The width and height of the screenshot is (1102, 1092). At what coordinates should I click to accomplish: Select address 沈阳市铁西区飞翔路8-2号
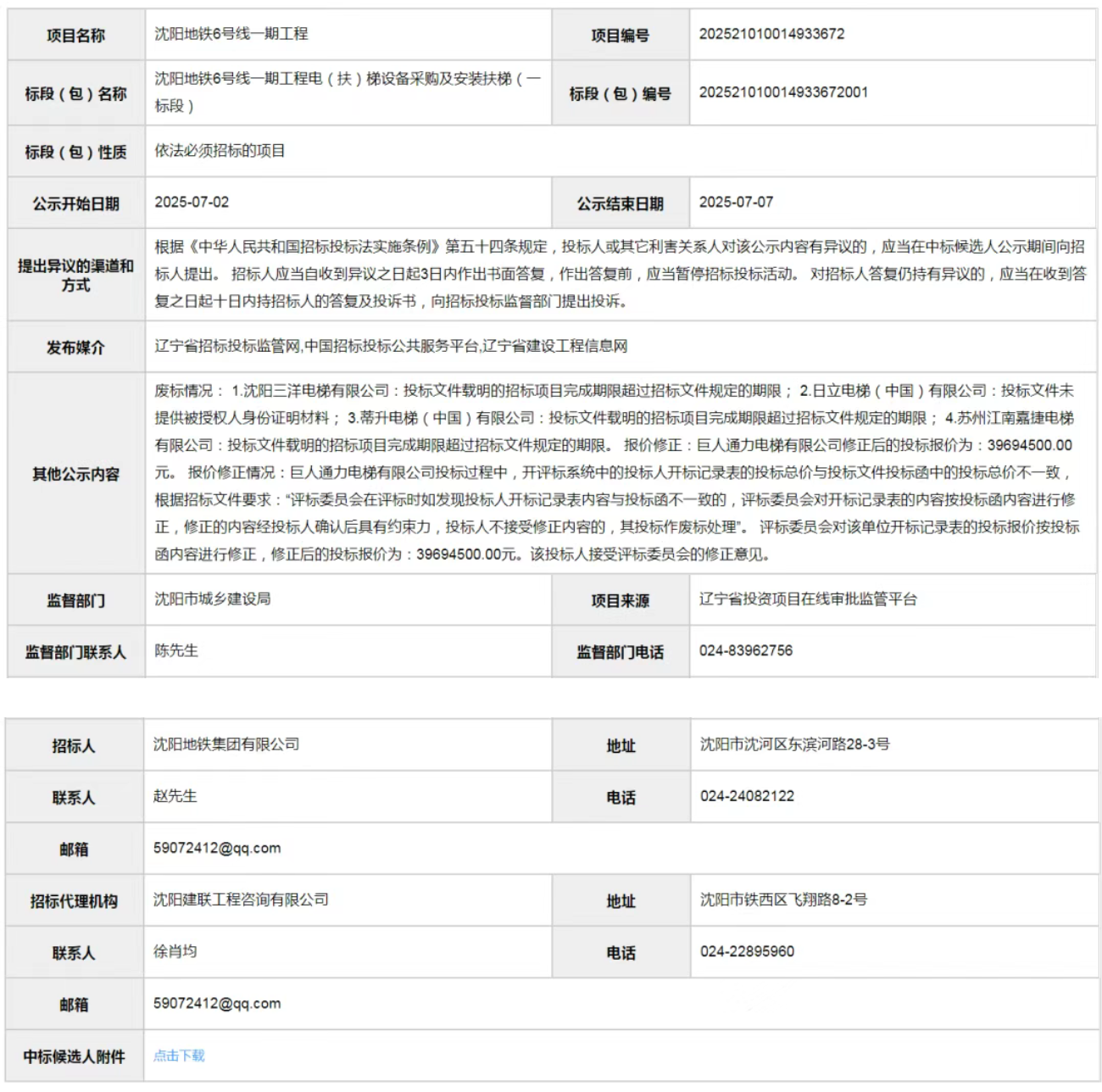point(784,900)
